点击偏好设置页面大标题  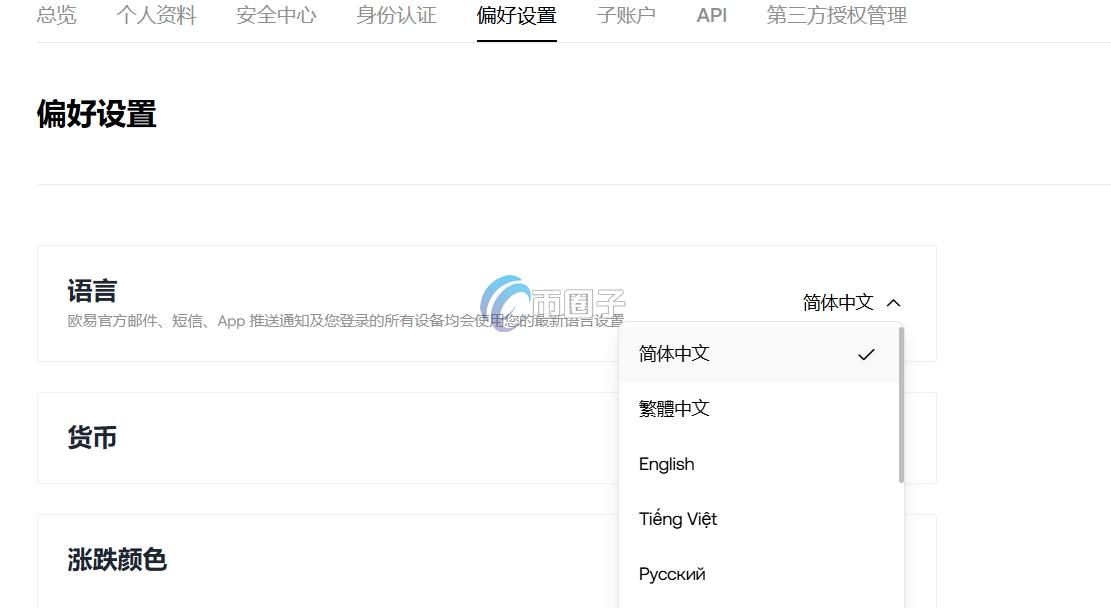click(x=95, y=113)
